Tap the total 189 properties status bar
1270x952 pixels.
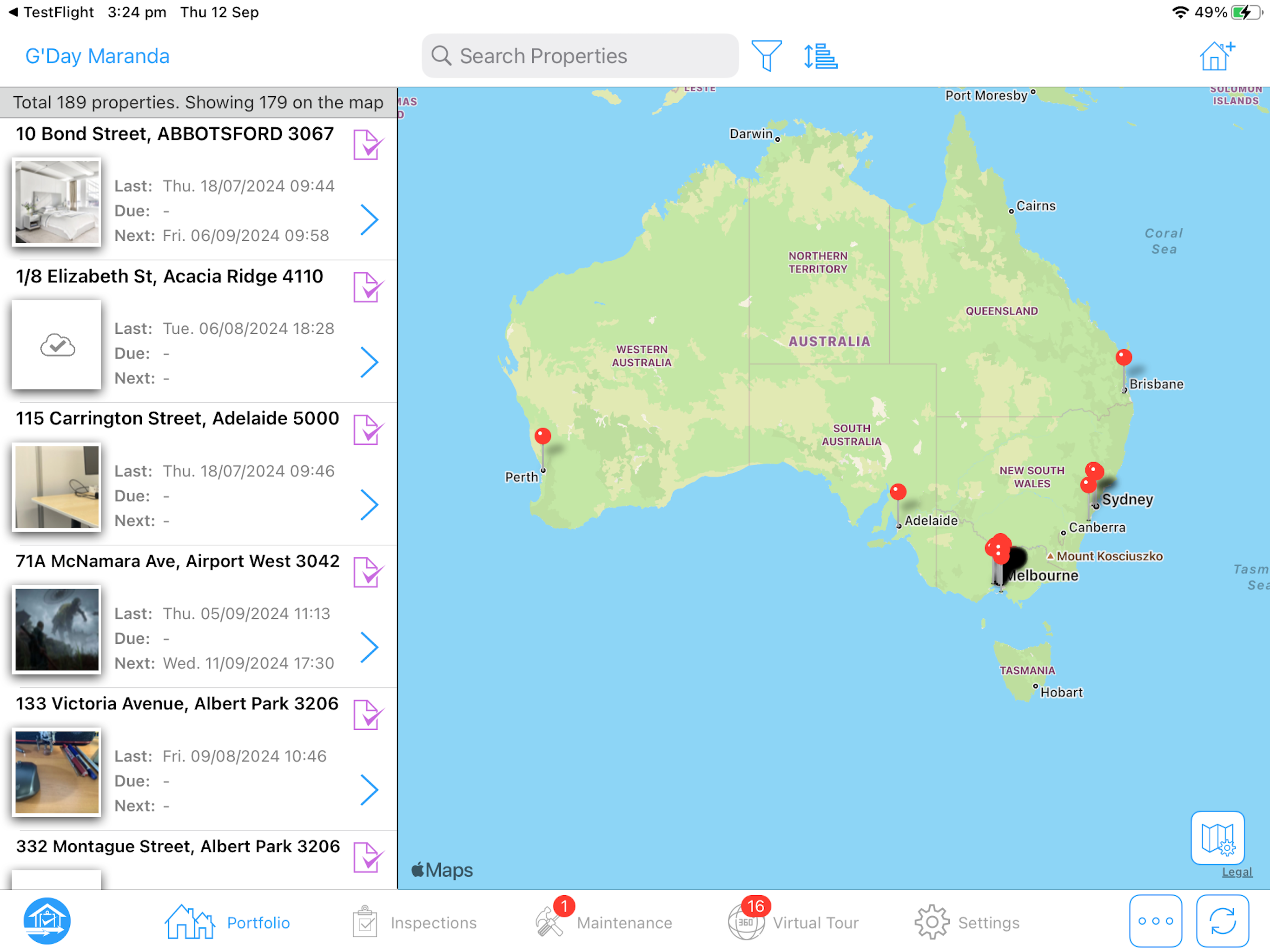click(198, 102)
